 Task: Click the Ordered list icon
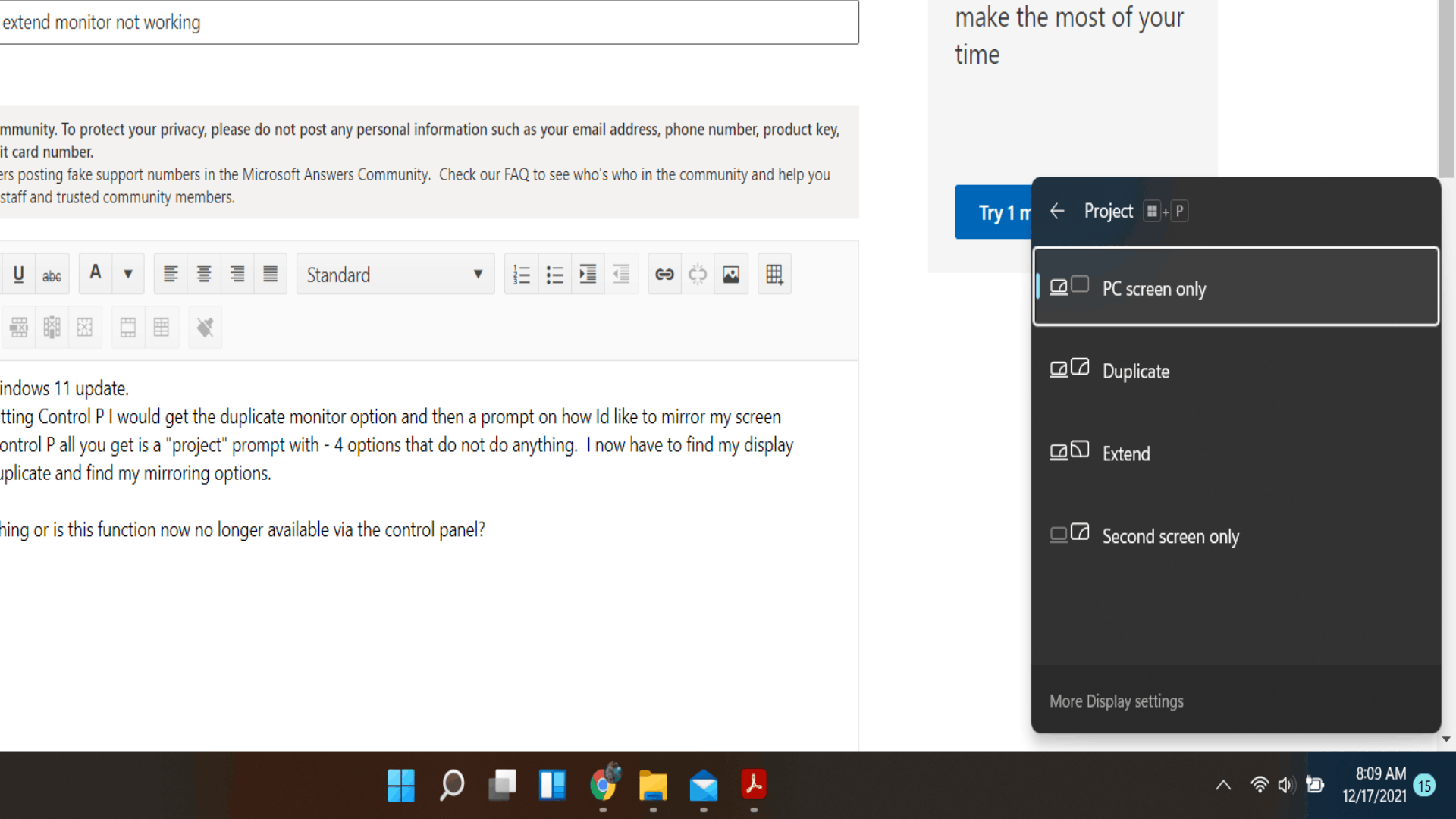pyautogui.click(x=520, y=275)
